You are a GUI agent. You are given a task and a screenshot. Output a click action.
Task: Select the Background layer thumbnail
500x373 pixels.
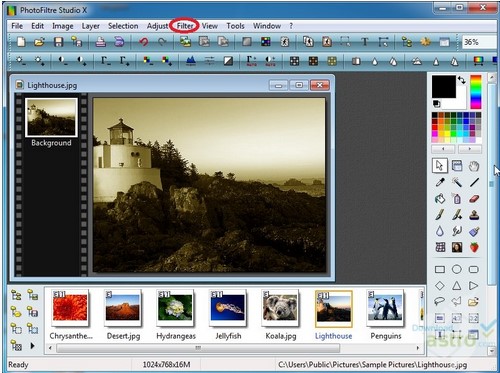pyautogui.click(x=51, y=117)
